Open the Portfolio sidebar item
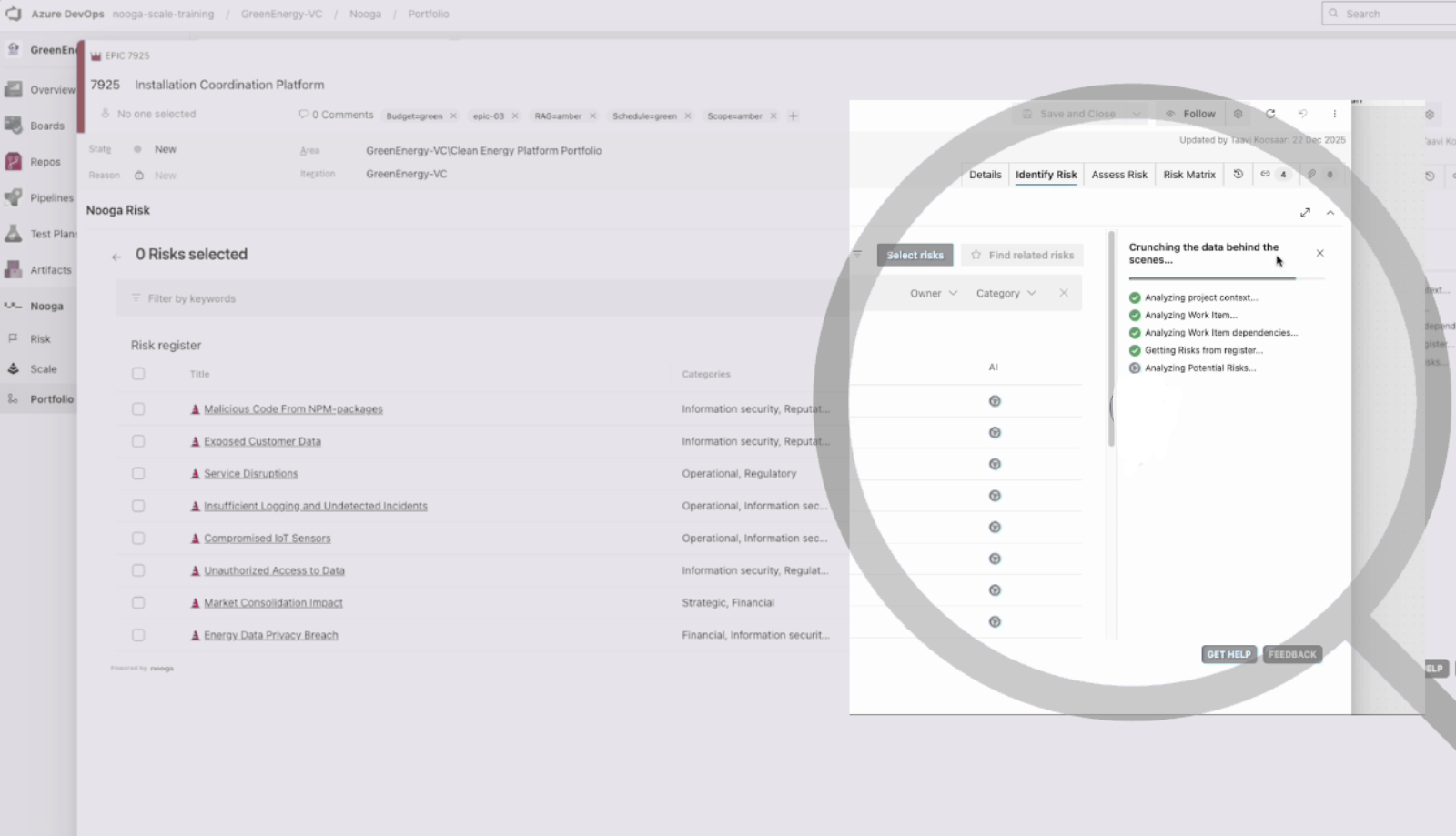The height and width of the screenshot is (836, 1456). tap(38, 398)
